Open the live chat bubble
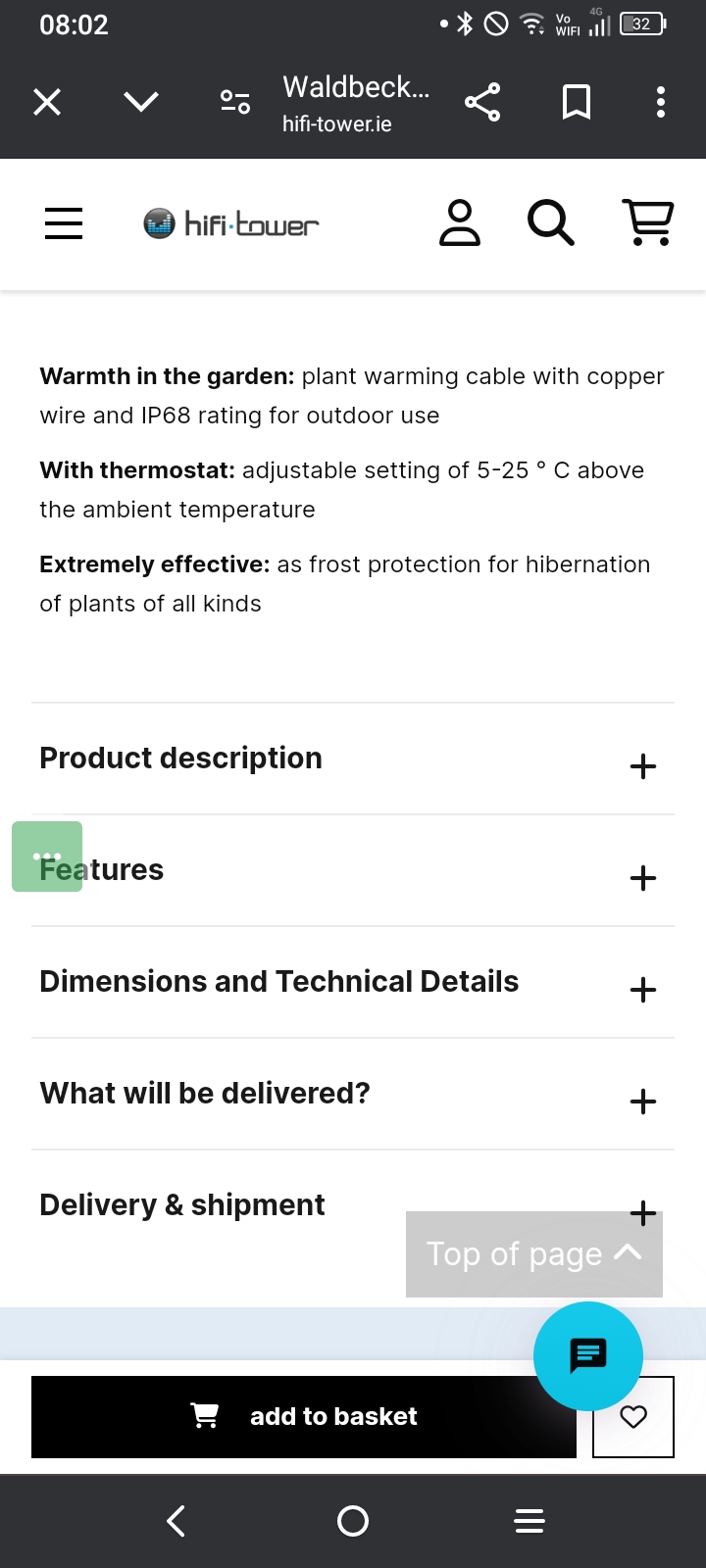Screen dimensions: 706x1568 pyautogui.click(x=587, y=1355)
